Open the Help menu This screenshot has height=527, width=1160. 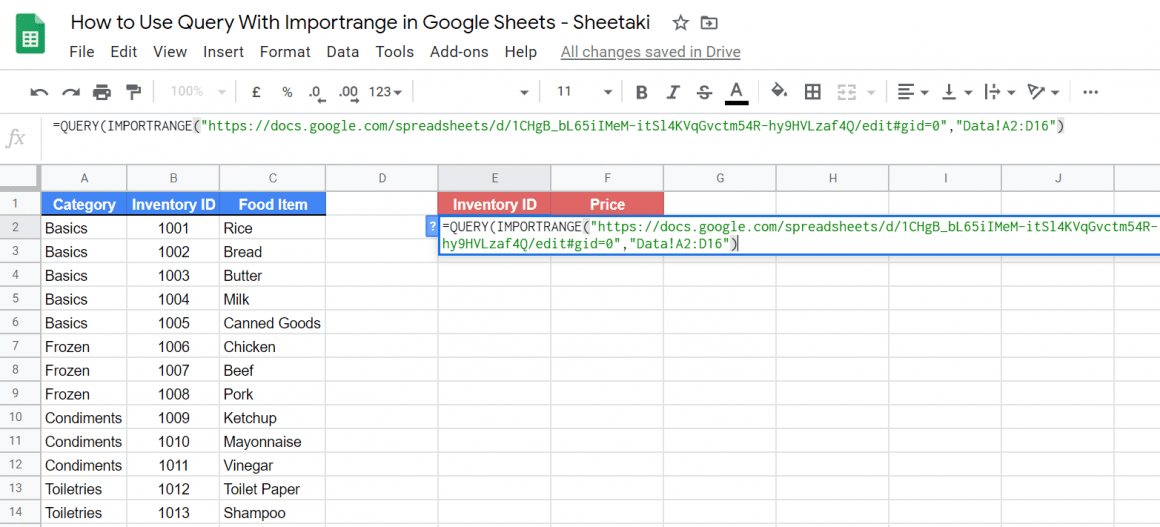pyautogui.click(x=520, y=52)
